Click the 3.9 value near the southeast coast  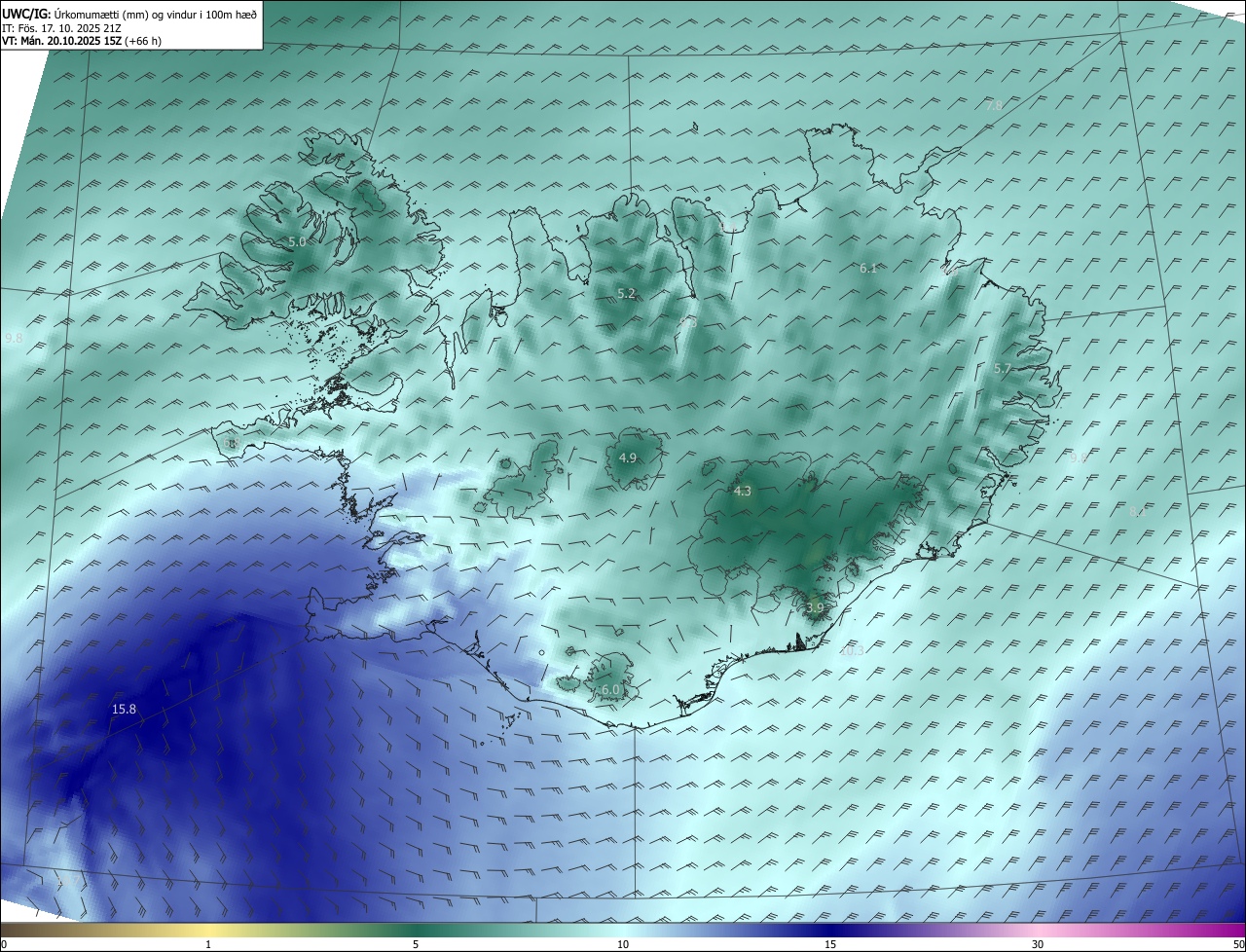tap(815, 607)
